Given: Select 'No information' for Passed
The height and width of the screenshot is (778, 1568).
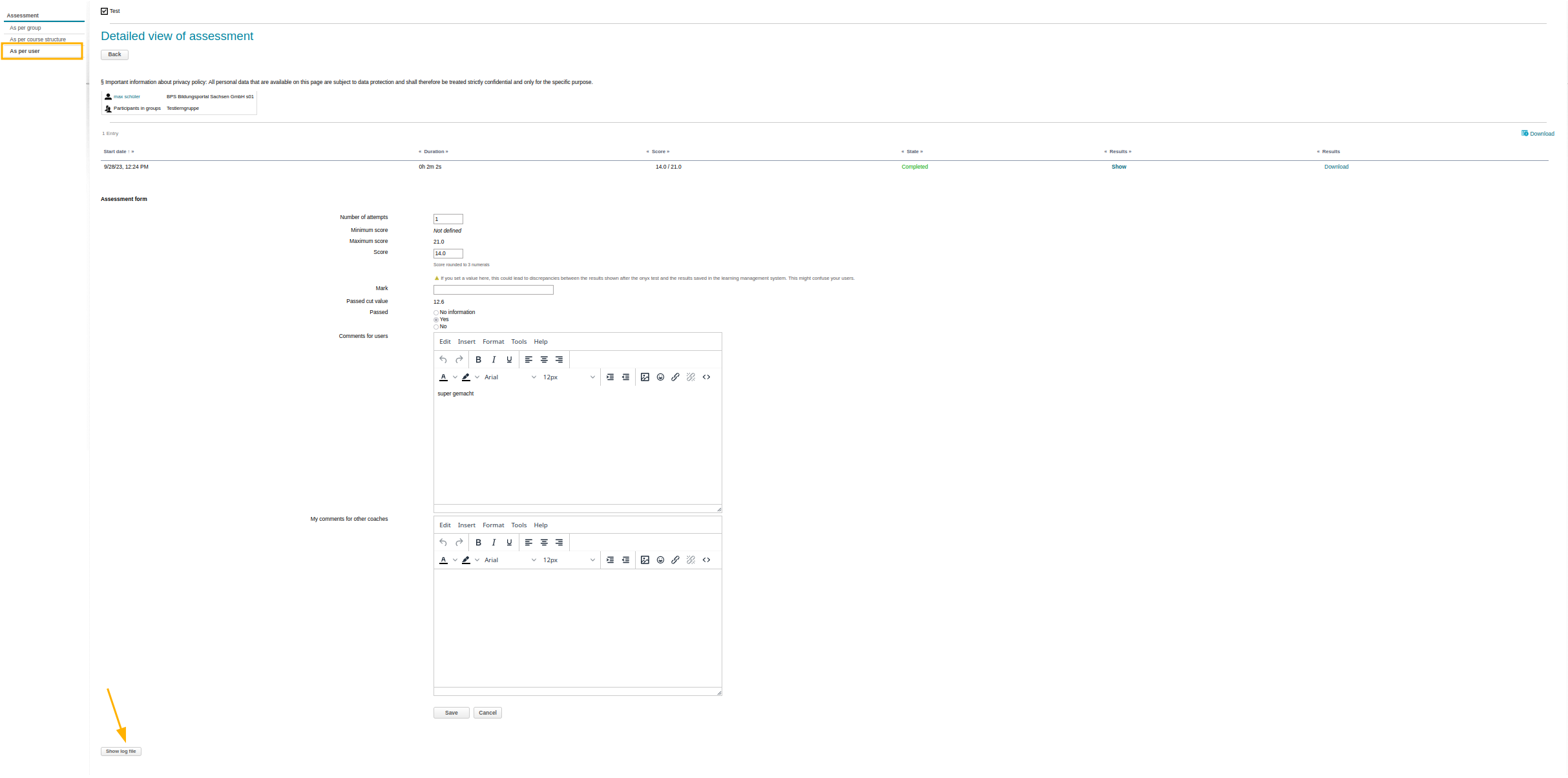Looking at the screenshot, I should point(436,313).
